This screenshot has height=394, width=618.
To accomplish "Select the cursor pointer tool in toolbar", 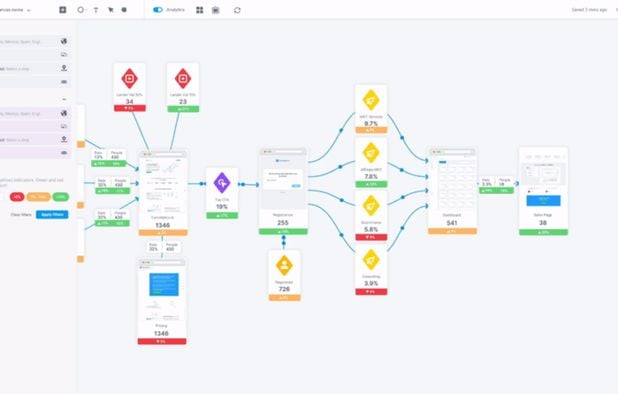I will click(111, 10).
